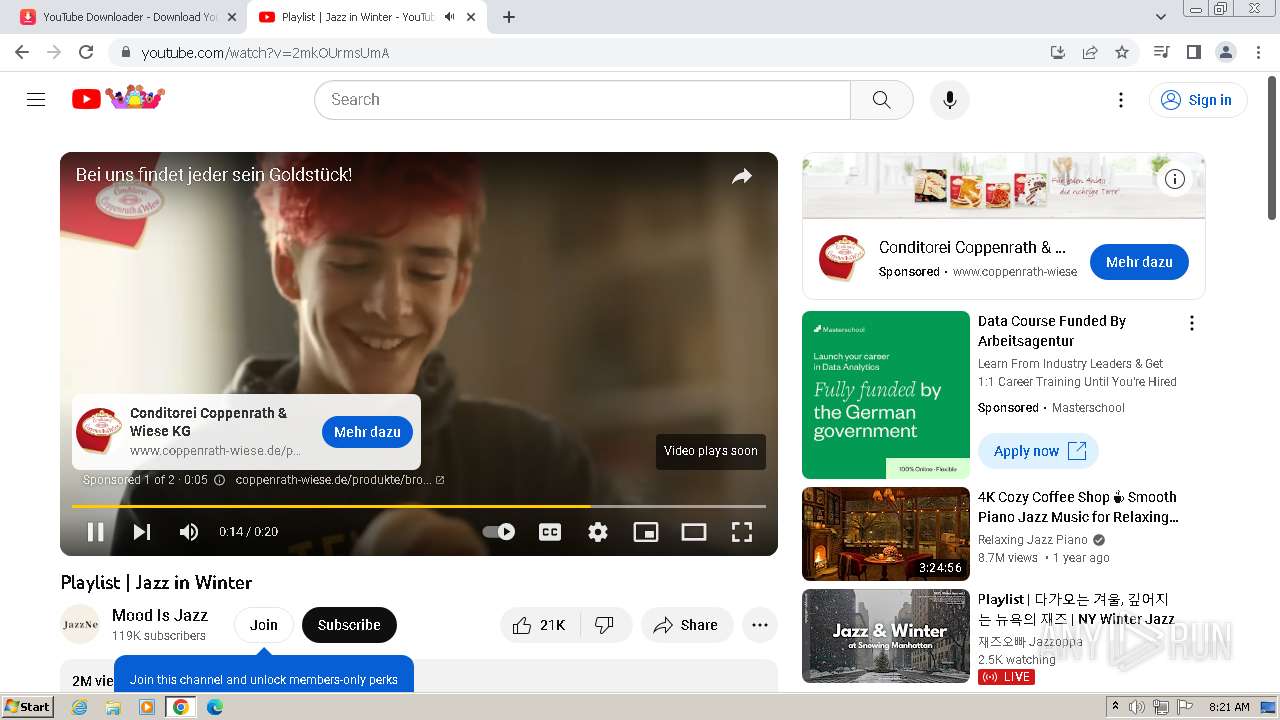This screenshot has height=720, width=1280.
Task: Click Mehr dazu in sidebar ad
Action: 1139,262
